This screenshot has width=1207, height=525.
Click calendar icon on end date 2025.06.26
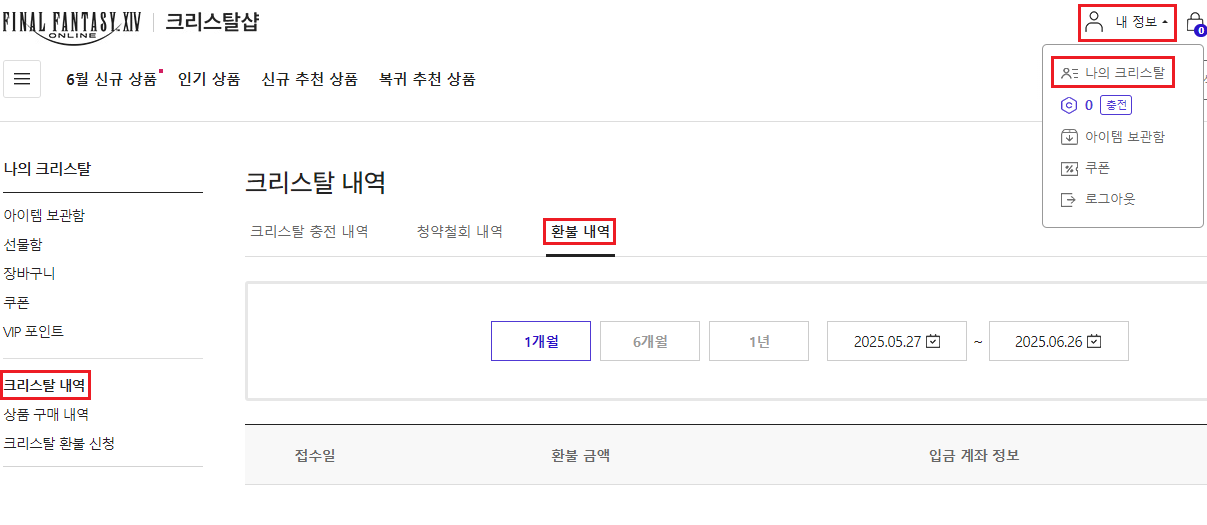(1094, 341)
